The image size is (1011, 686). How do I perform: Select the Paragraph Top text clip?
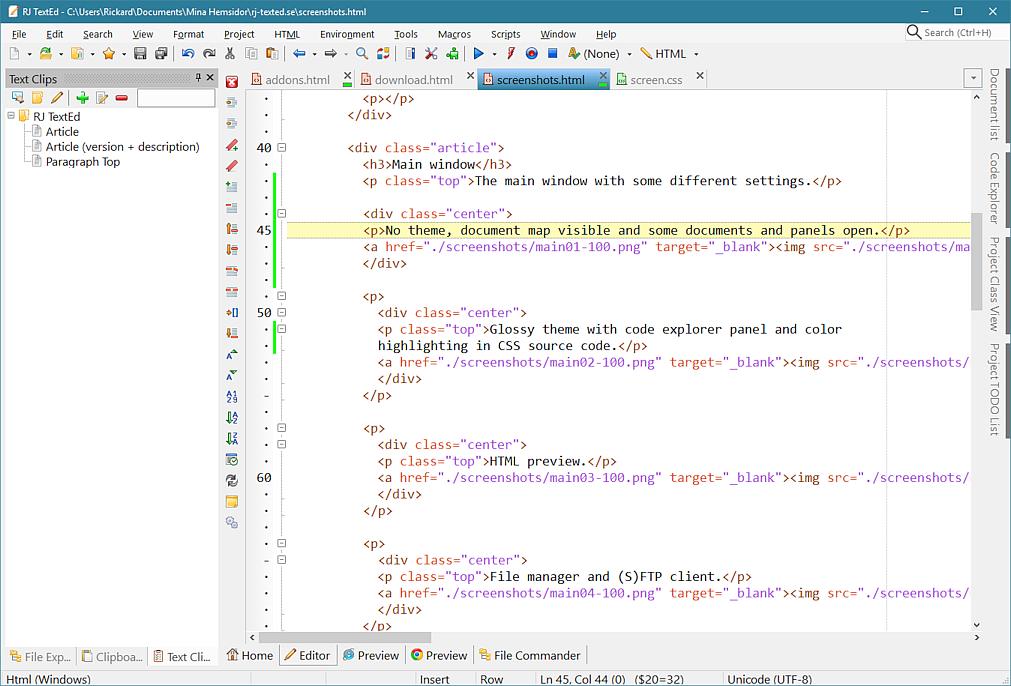pos(83,162)
